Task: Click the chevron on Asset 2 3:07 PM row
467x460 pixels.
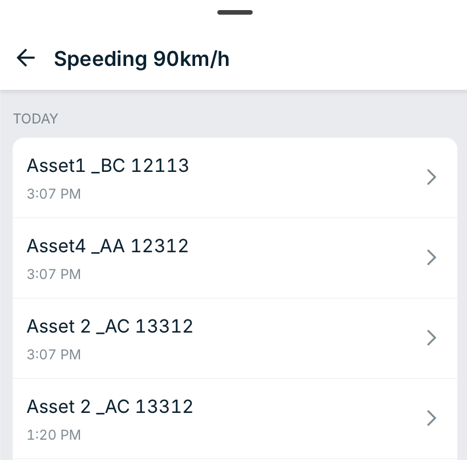Action: [x=431, y=338]
